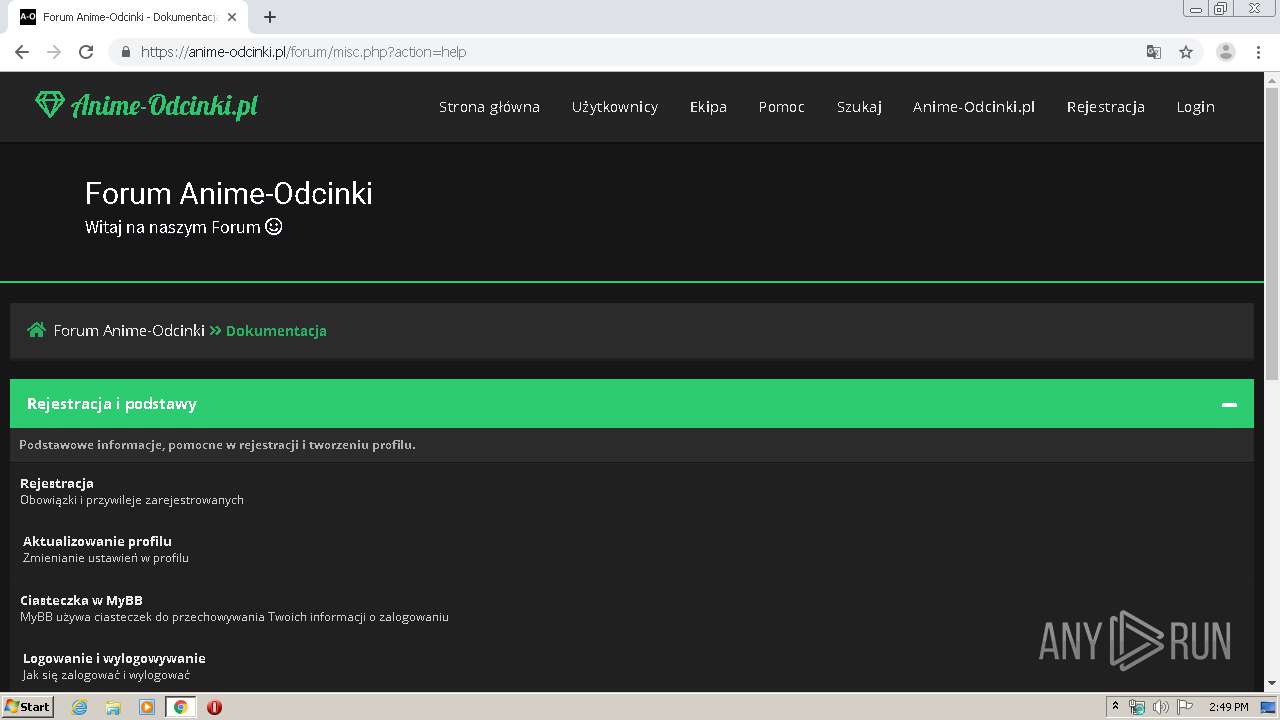Open Pomoc in the navigation

(x=781, y=107)
